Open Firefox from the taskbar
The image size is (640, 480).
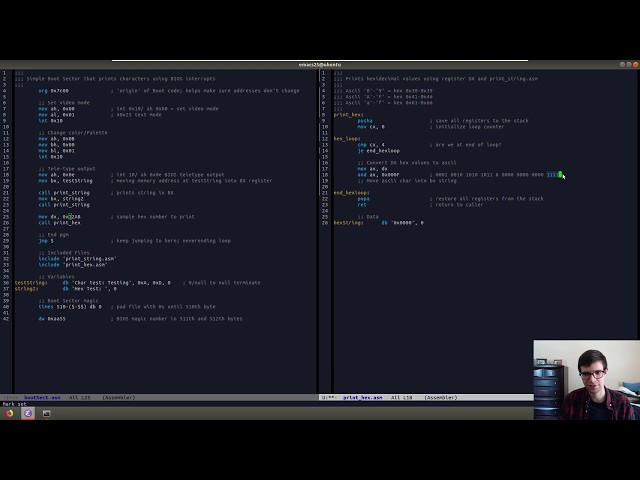click(x=9, y=413)
